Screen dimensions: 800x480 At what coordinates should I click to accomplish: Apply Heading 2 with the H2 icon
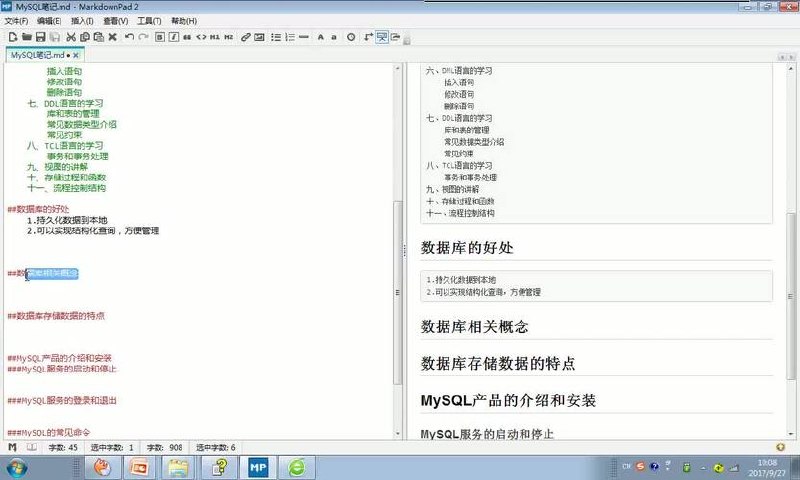pos(229,37)
